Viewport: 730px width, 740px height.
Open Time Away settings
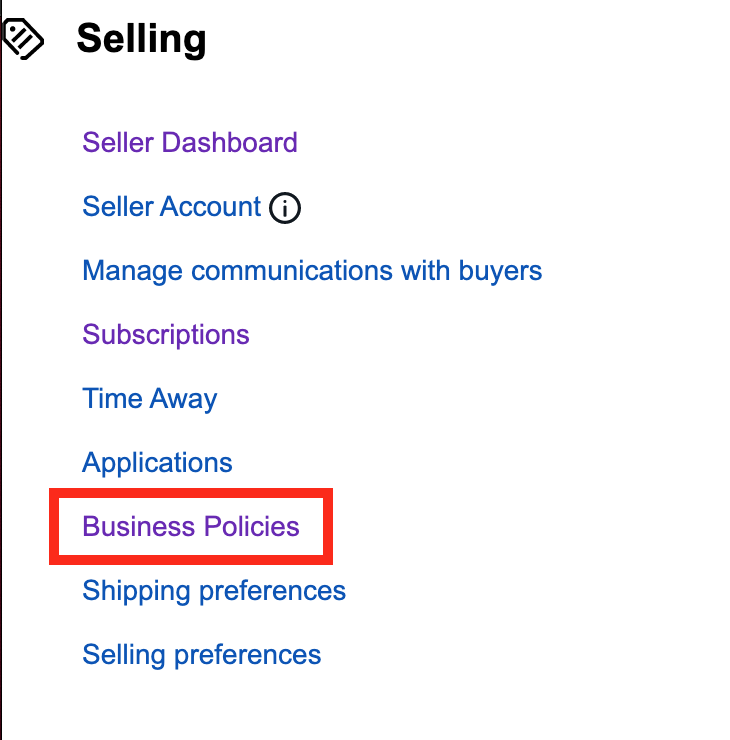(x=150, y=399)
